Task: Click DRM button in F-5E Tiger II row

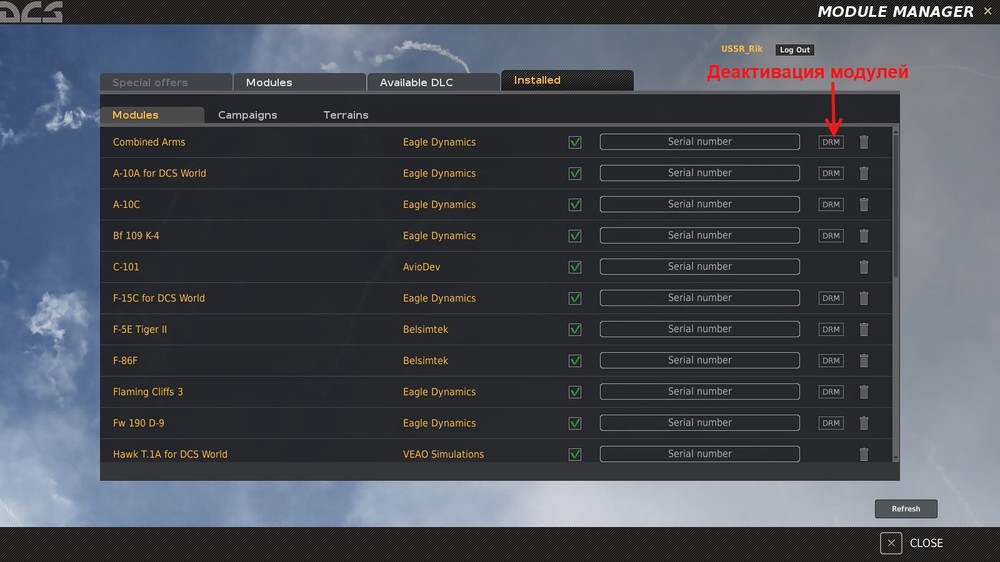Action: 831,329
